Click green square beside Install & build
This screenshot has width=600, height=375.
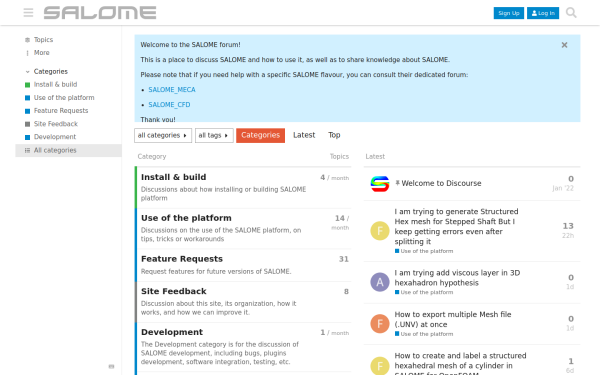pos(27,85)
